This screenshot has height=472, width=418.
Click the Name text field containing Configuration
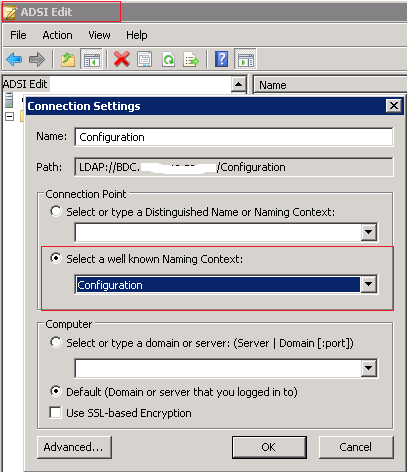point(234,137)
